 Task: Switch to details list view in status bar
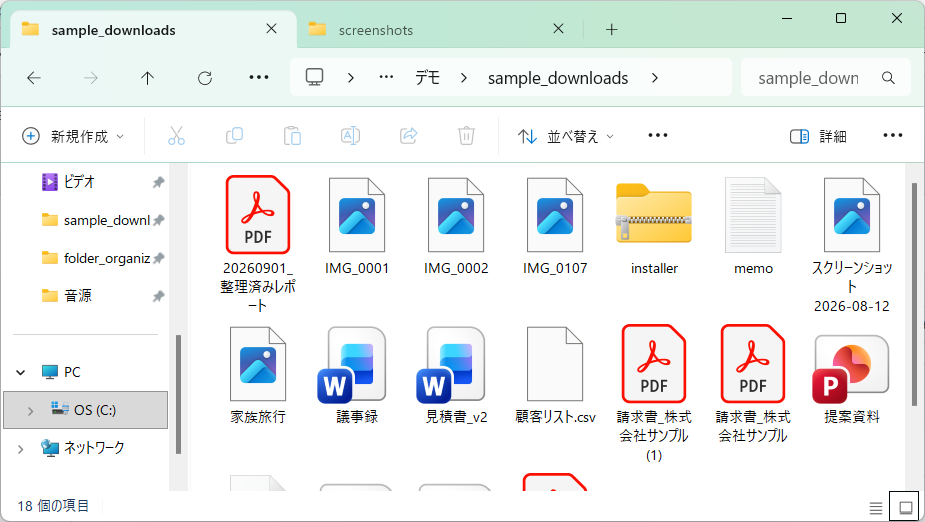click(x=875, y=507)
